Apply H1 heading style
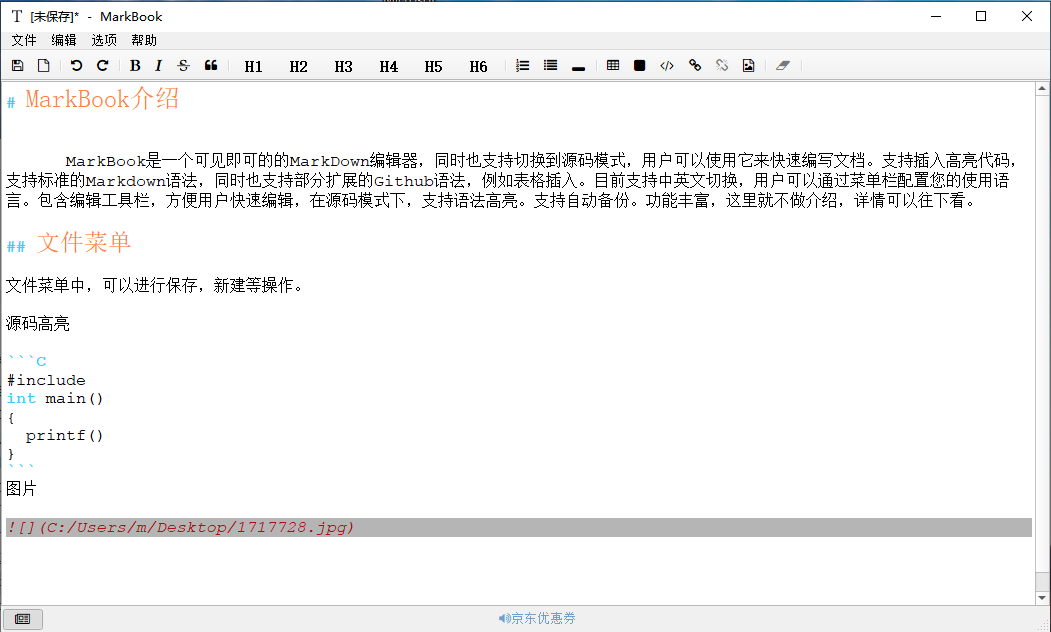The height and width of the screenshot is (632, 1051). pos(253,67)
